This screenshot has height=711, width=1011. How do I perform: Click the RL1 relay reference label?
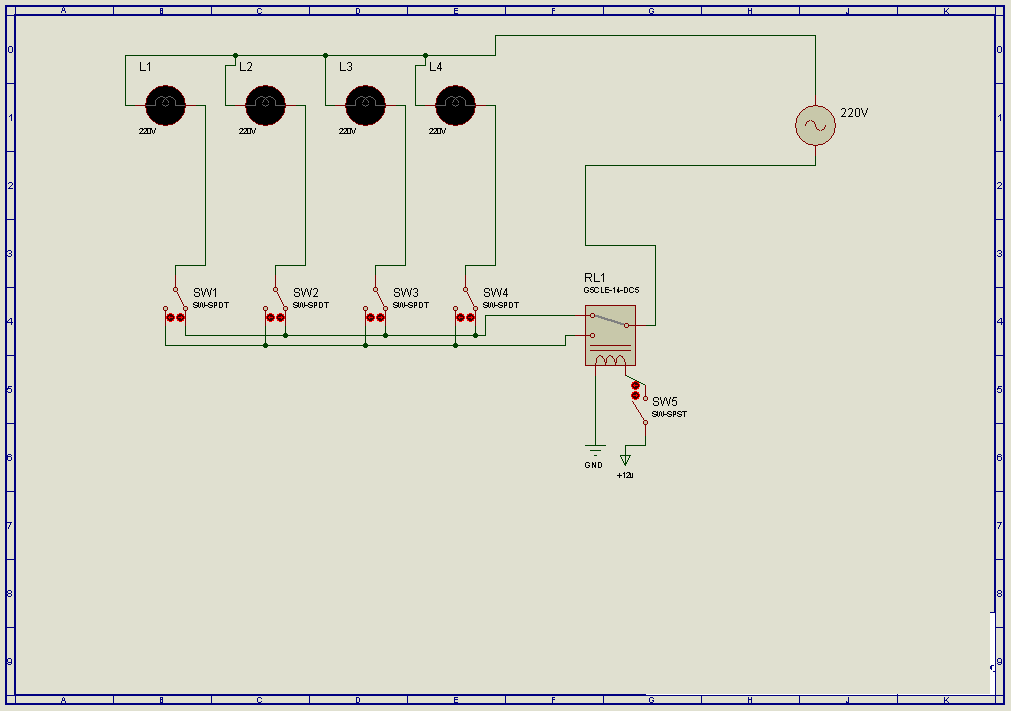pos(594,278)
